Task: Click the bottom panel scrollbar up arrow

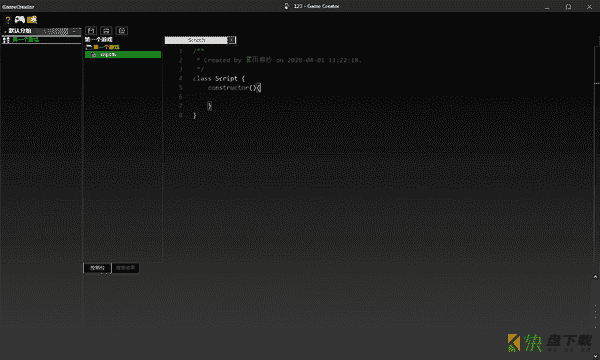Action: tap(595, 277)
